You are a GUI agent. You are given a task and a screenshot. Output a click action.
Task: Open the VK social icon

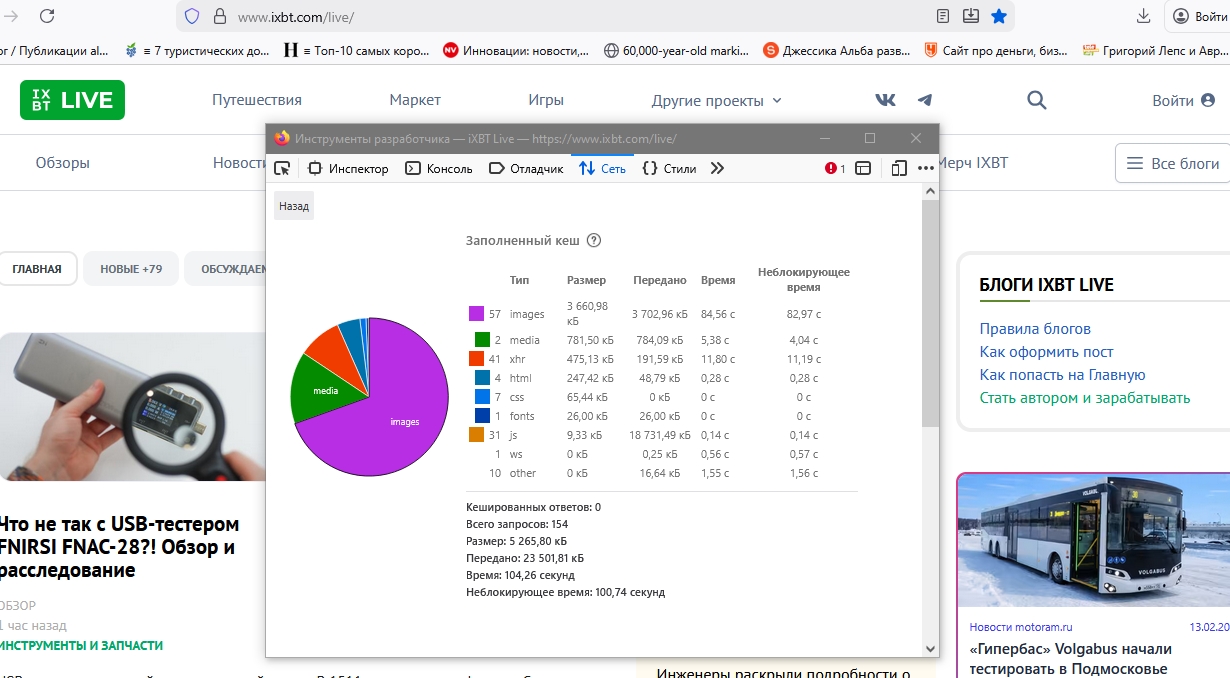coord(886,100)
